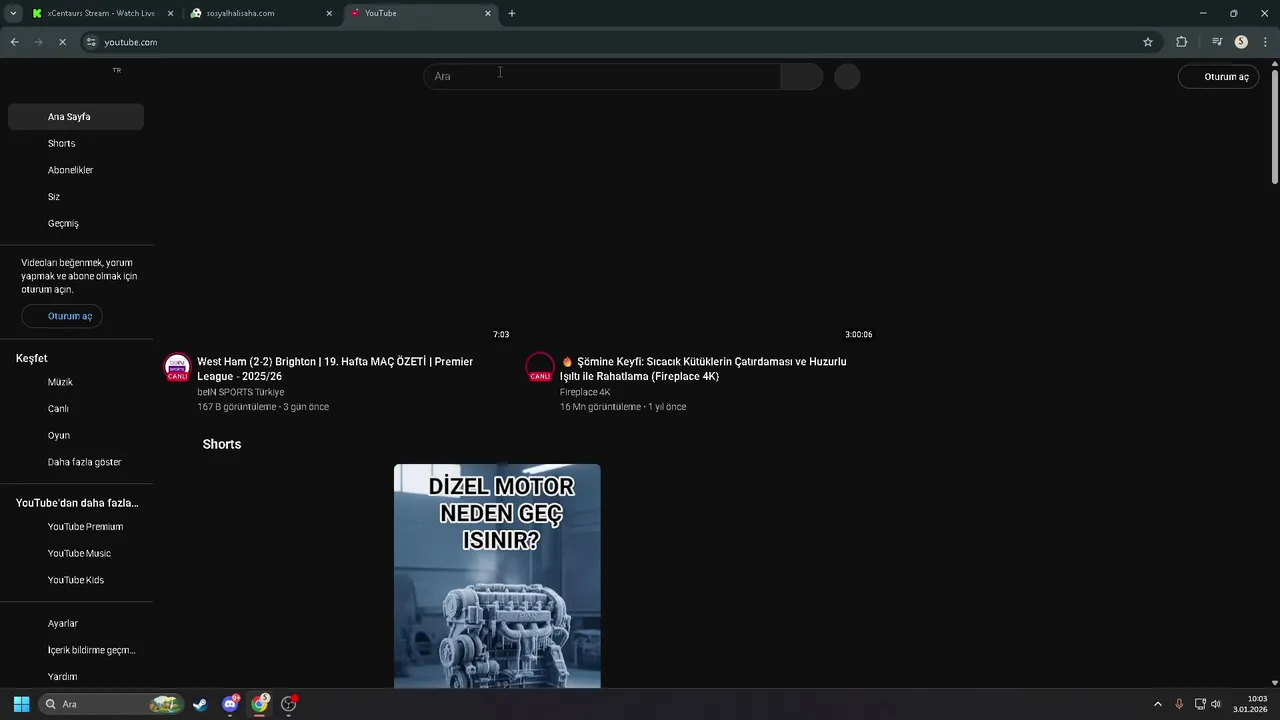Stop loading the YouTube page
The height and width of the screenshot is (720, 1280).
coord(62,42)
